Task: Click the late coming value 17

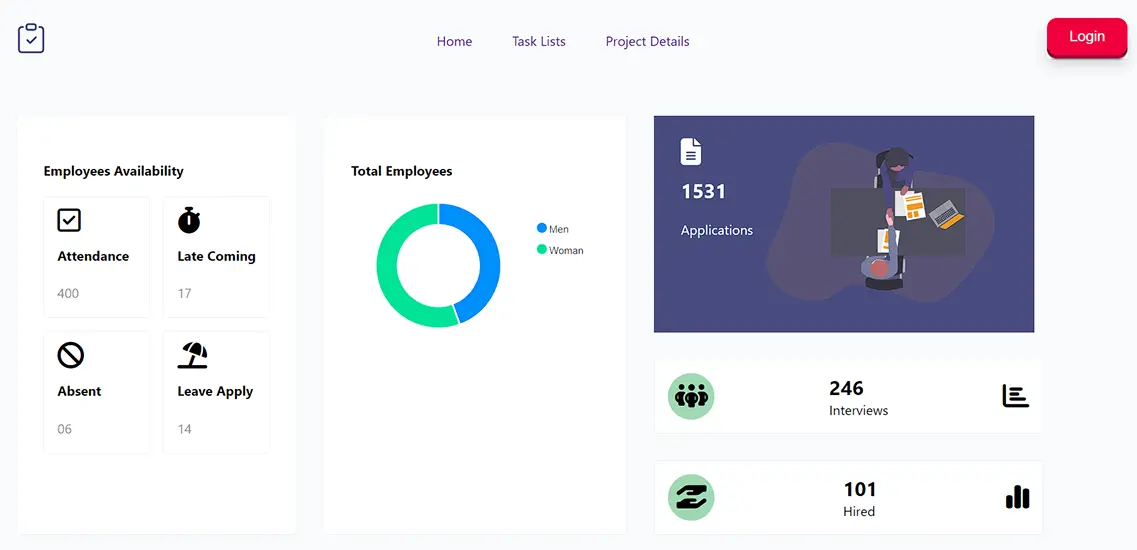Action: [x=184, y=294]
